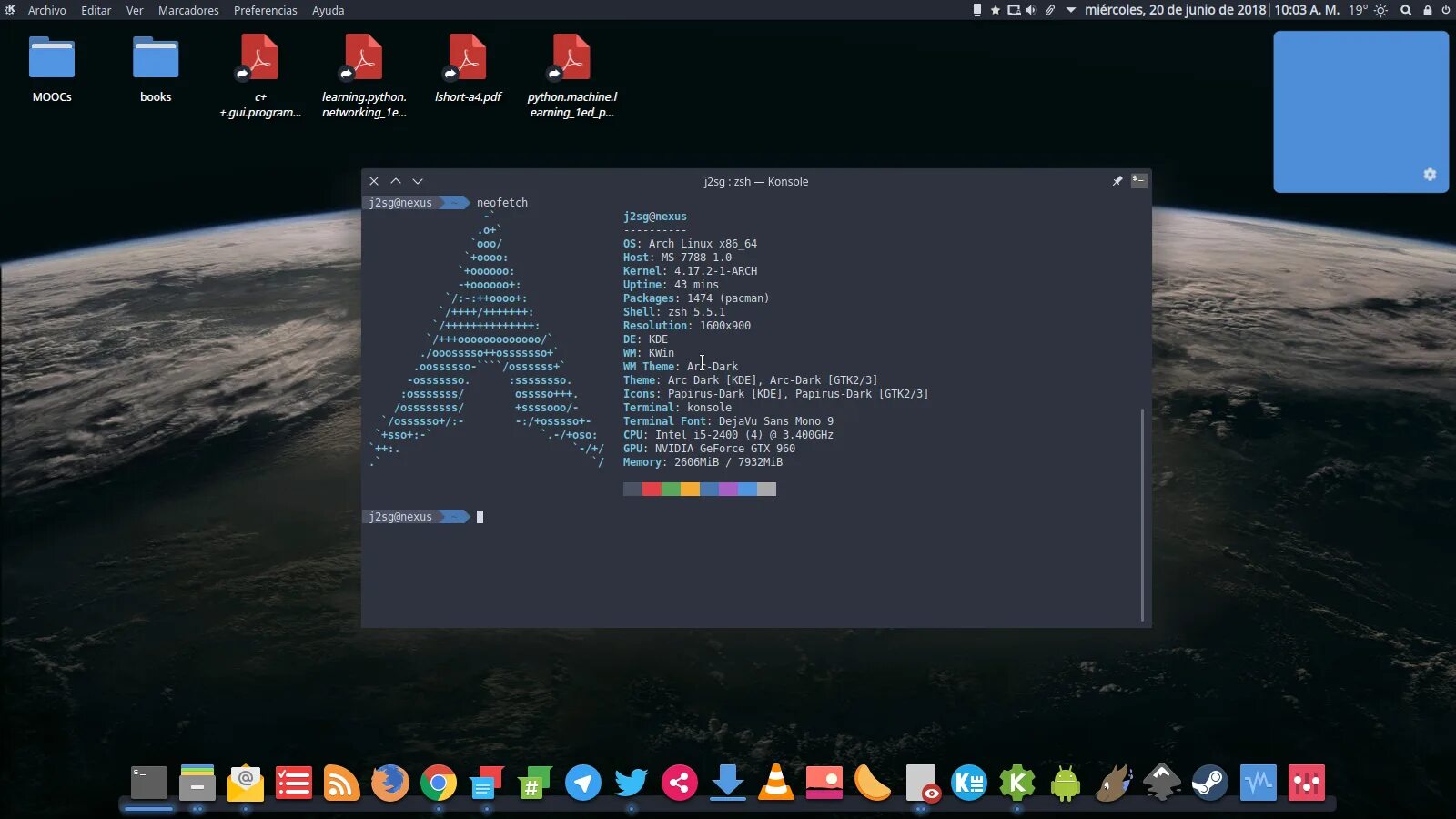Launch Android Studio from the dock
Screen dimensions: 1456x819
pos(1066,783)
